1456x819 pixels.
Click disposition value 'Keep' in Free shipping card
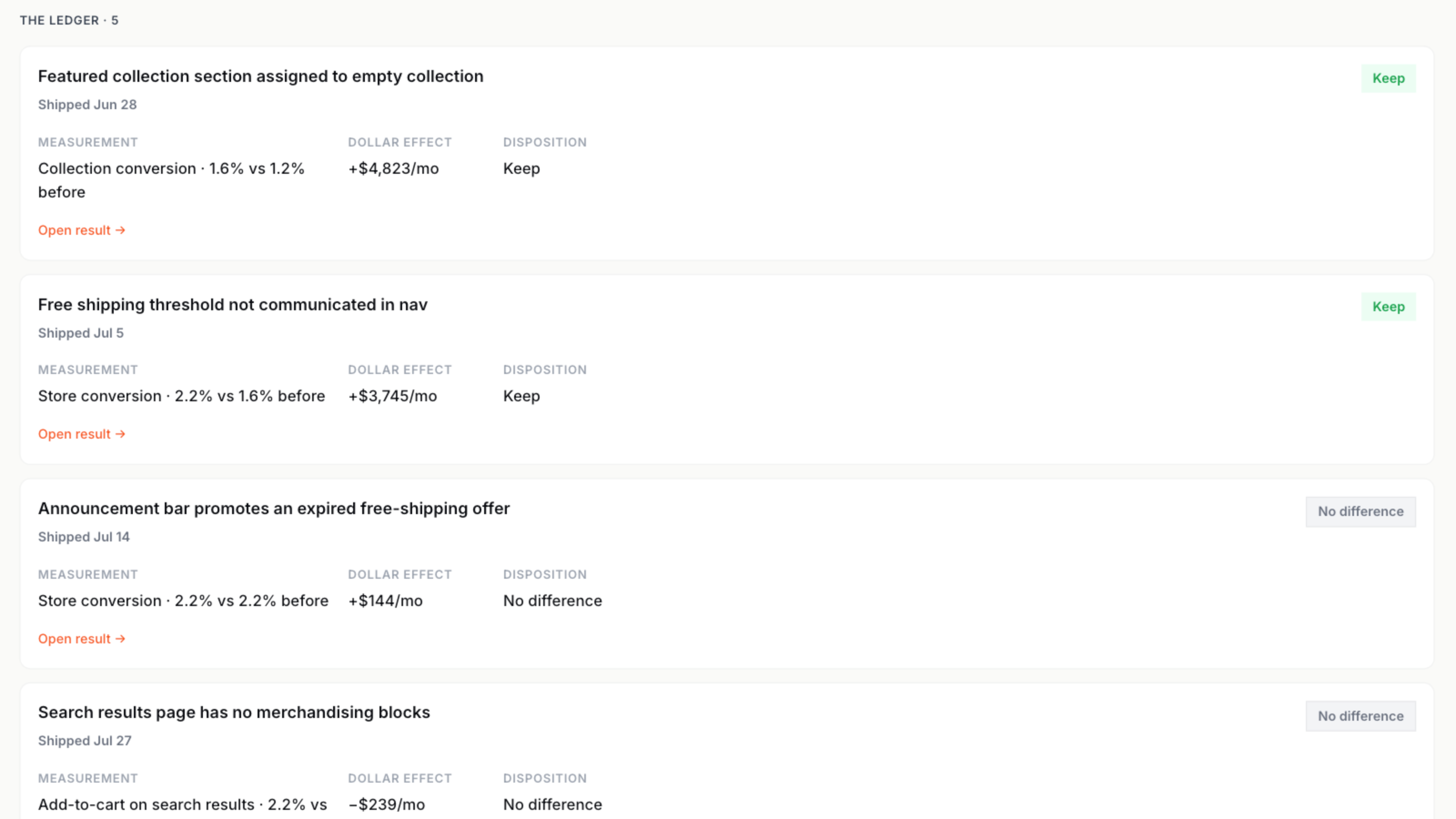point(521,396)
